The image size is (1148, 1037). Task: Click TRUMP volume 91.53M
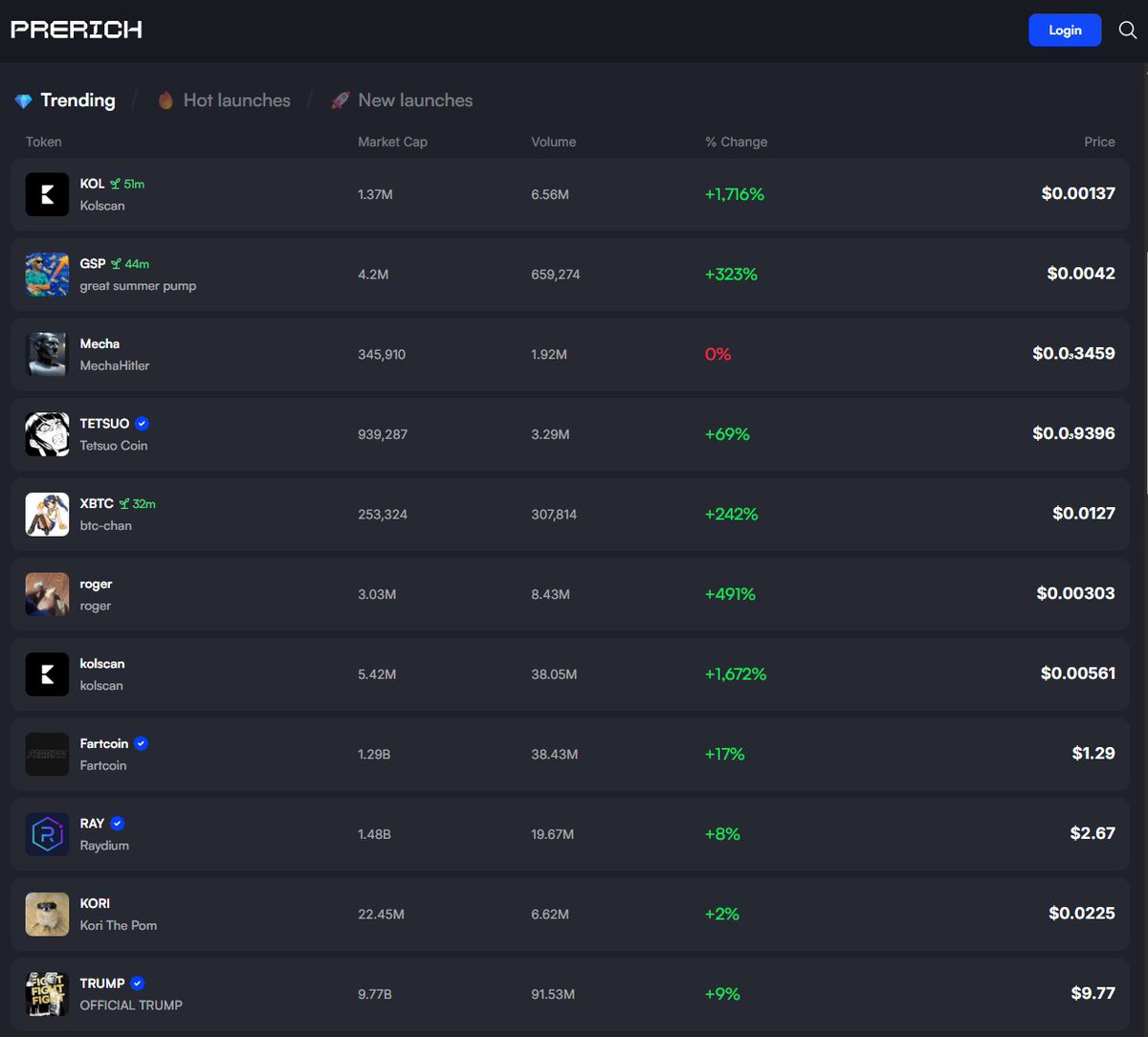pyautogui.click(x=553, y=994)
